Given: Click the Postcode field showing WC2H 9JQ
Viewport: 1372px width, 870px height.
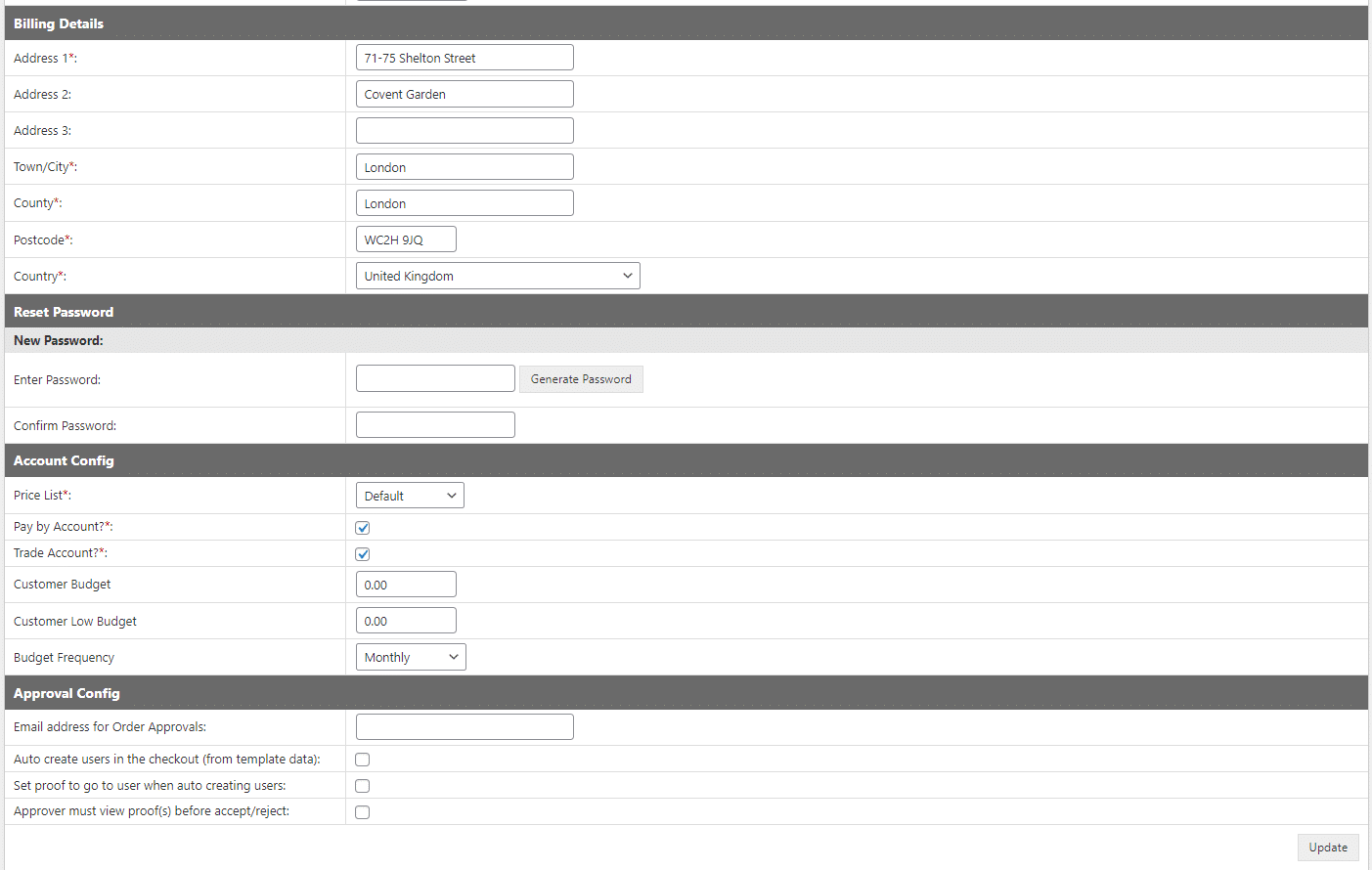Looking at the screenshot, I should [406, 239].
